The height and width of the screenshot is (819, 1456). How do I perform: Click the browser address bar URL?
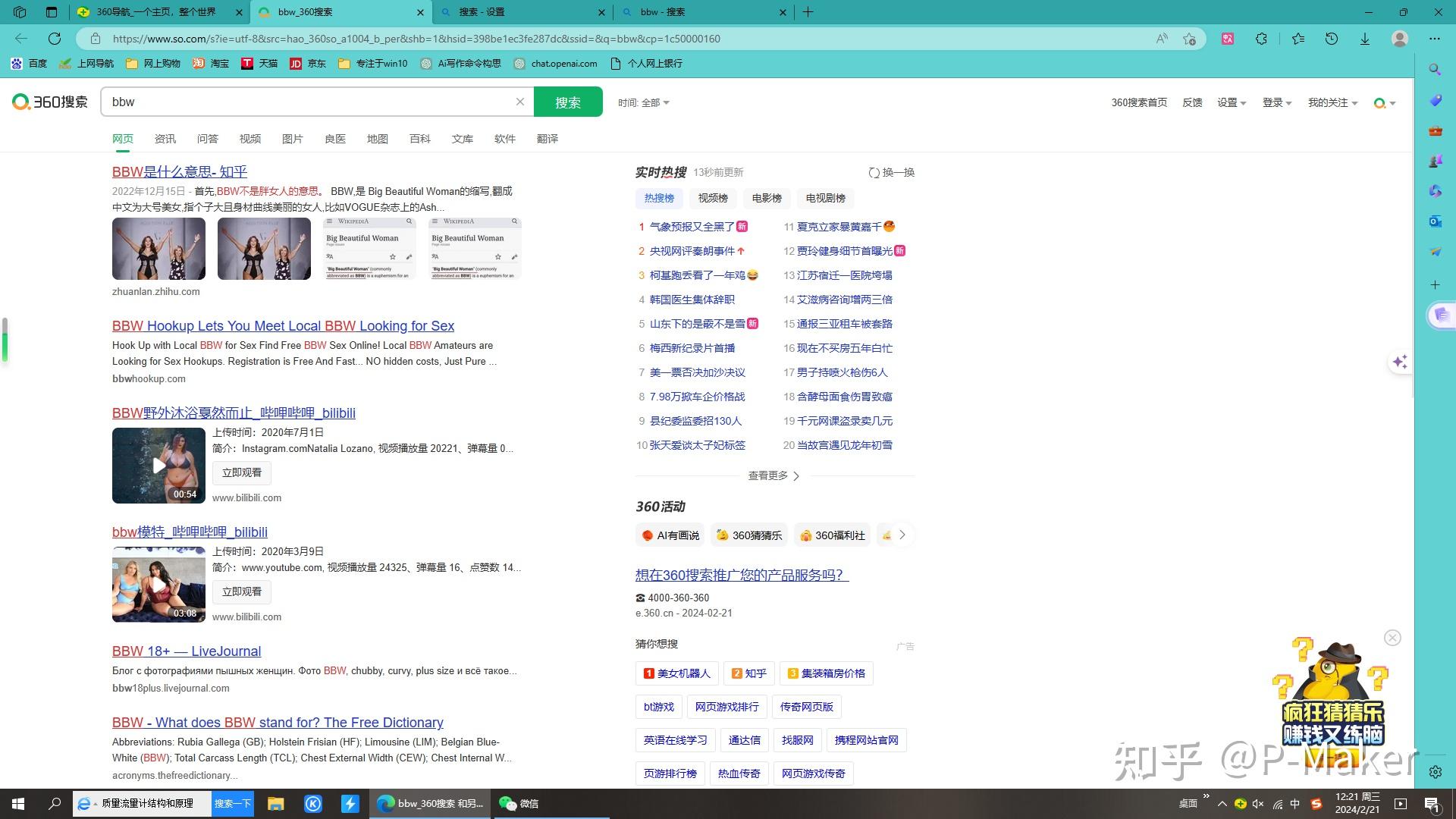416,39
